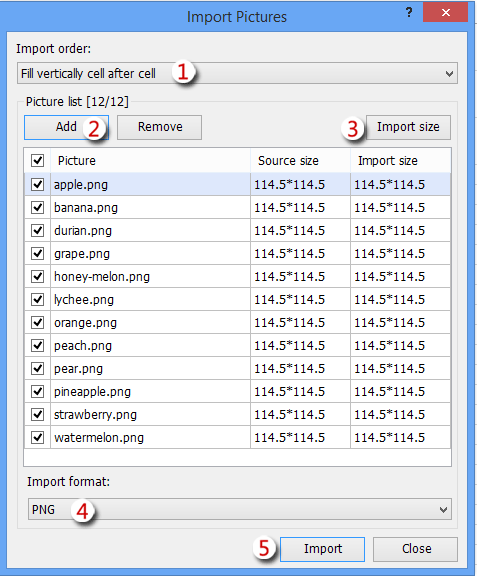Select the apple.png file name
This screenshot has height=576, width=477.
tap(81, 185)
